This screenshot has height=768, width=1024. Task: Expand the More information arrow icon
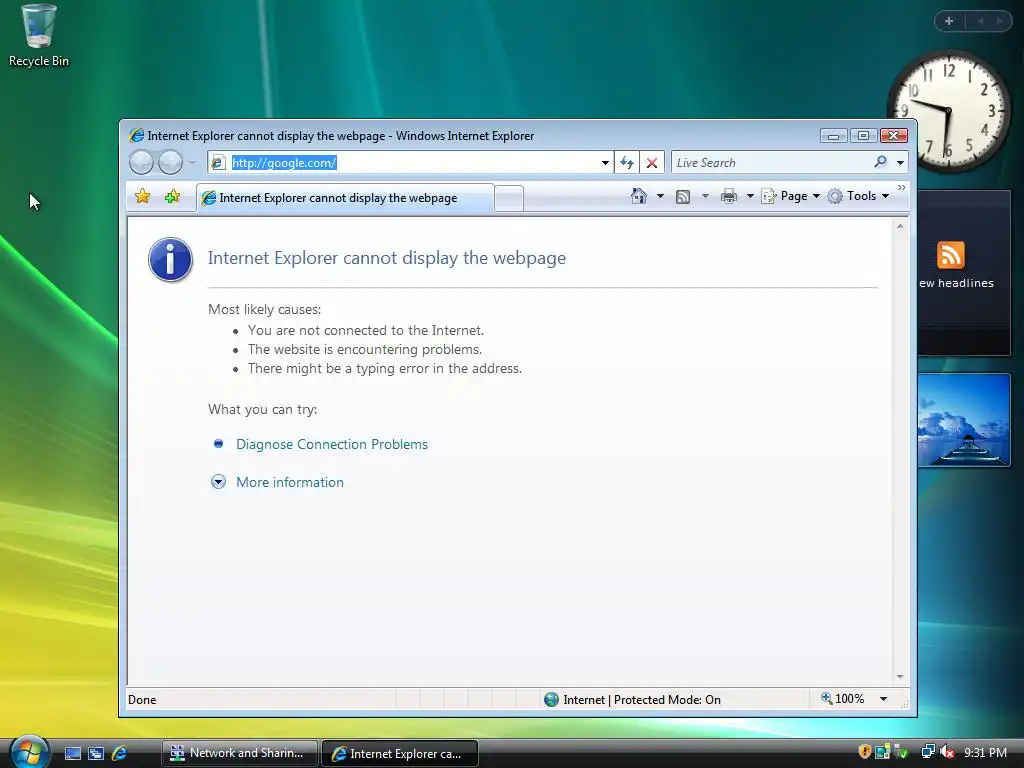(x=218, y=482)
